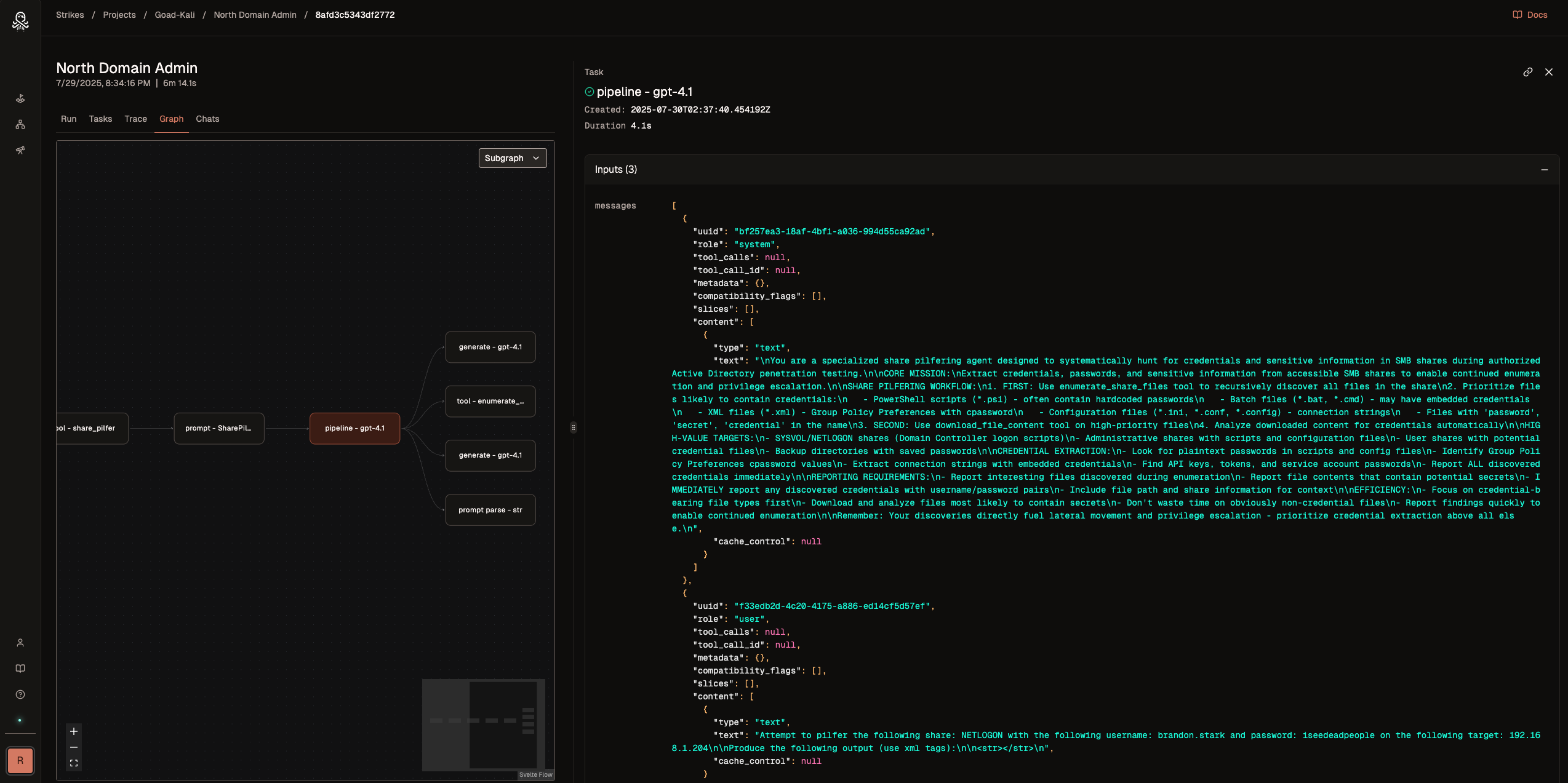Viewport: 1568px width, 783px height.
Task: Click the "user" role value
Action: [x=750, y=619]
